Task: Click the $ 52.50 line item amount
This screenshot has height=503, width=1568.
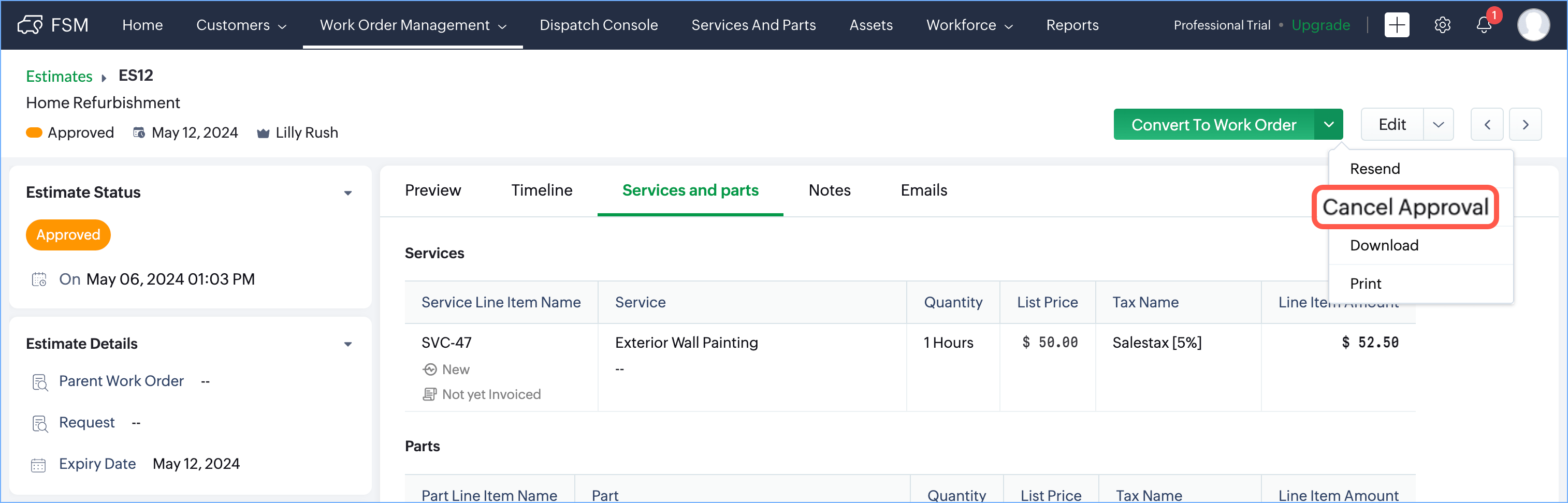Action: point(1370,343)
